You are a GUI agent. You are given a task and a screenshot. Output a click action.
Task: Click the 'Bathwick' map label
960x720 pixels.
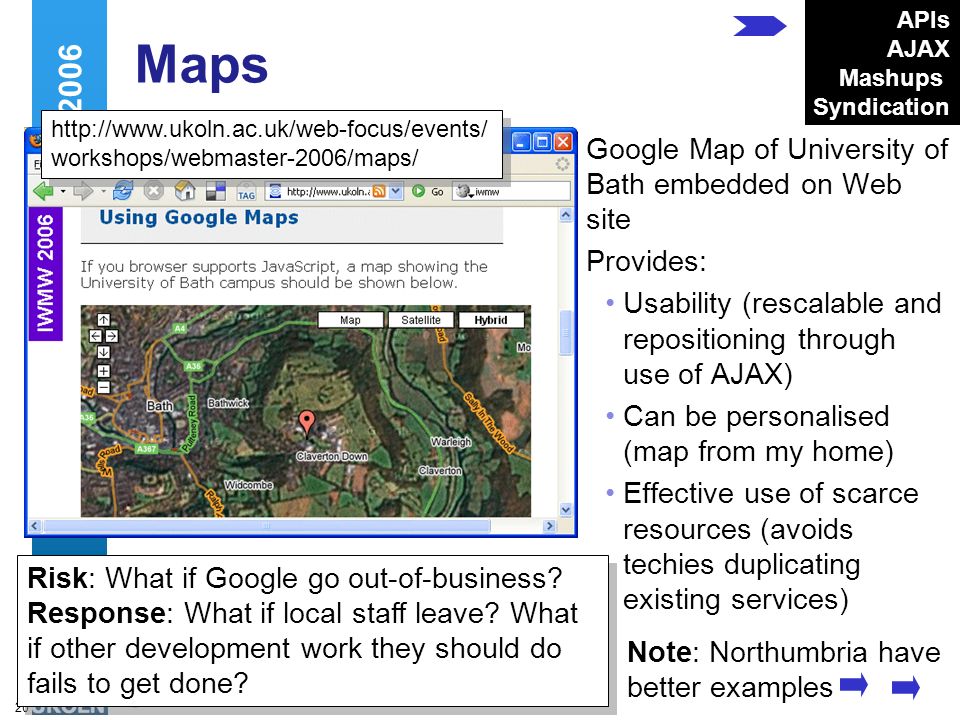click(228, 403)
